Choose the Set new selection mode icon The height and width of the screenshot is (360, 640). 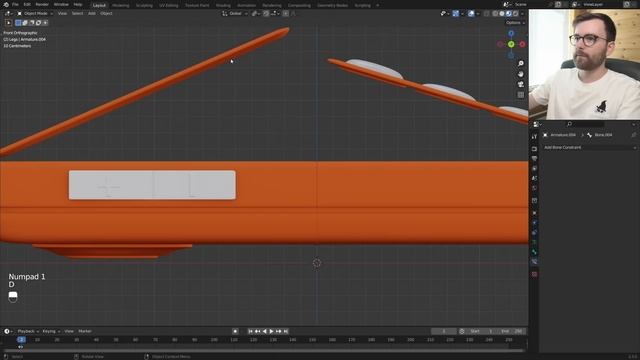[18, 23]
